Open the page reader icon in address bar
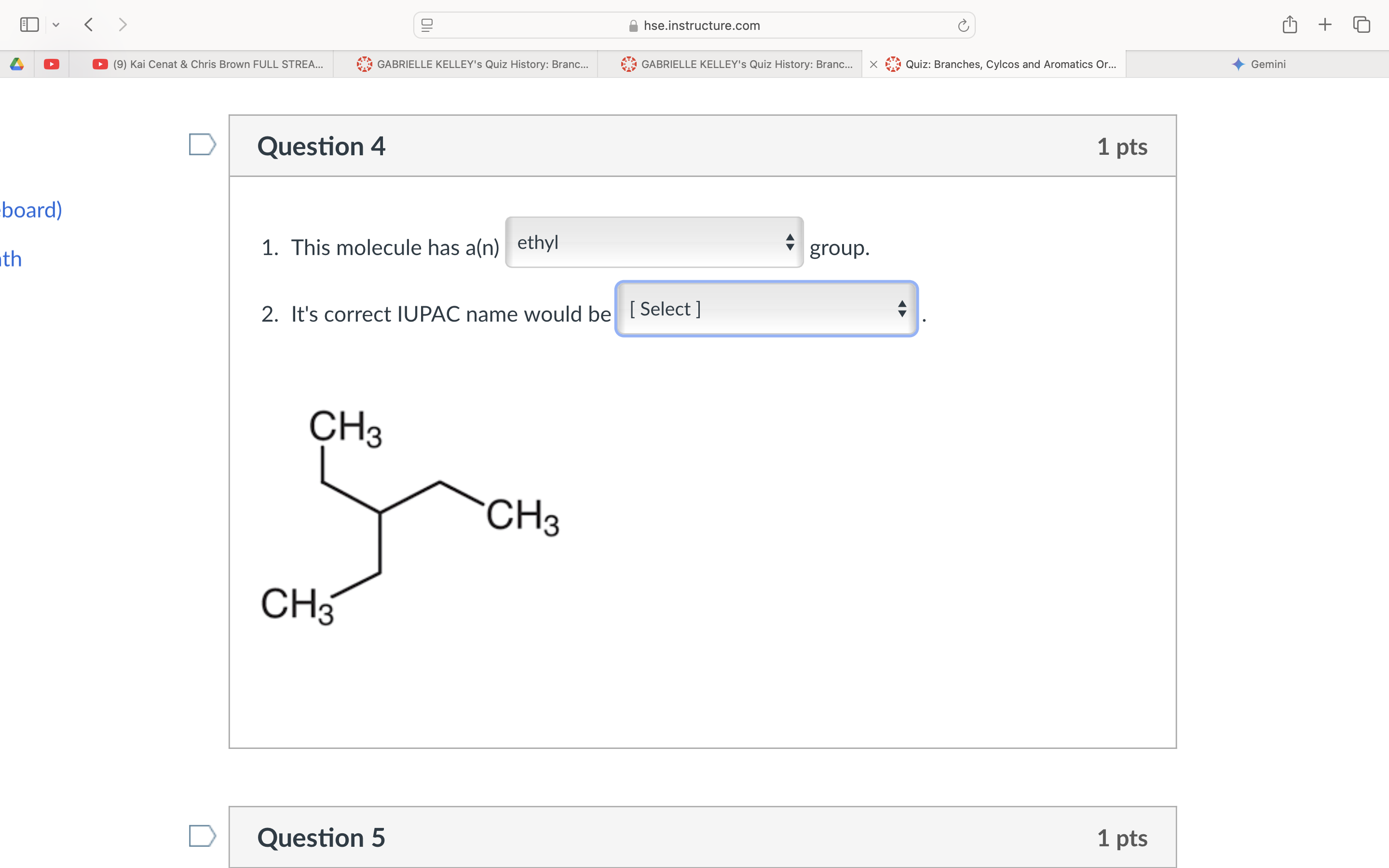Viewport: 1389px width, 868px height. click(x=427, y=25)
